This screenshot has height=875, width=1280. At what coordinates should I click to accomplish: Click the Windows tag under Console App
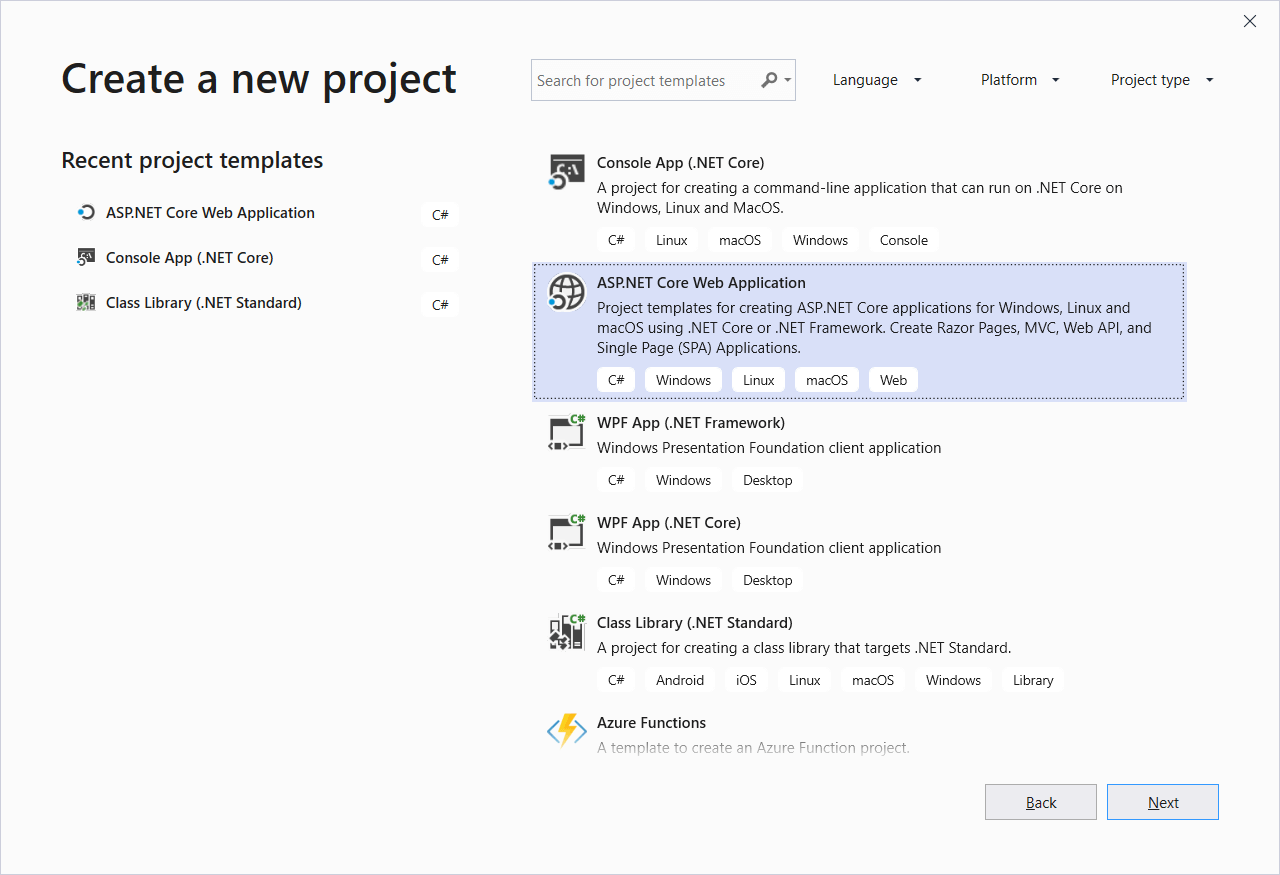pos(820,240)
